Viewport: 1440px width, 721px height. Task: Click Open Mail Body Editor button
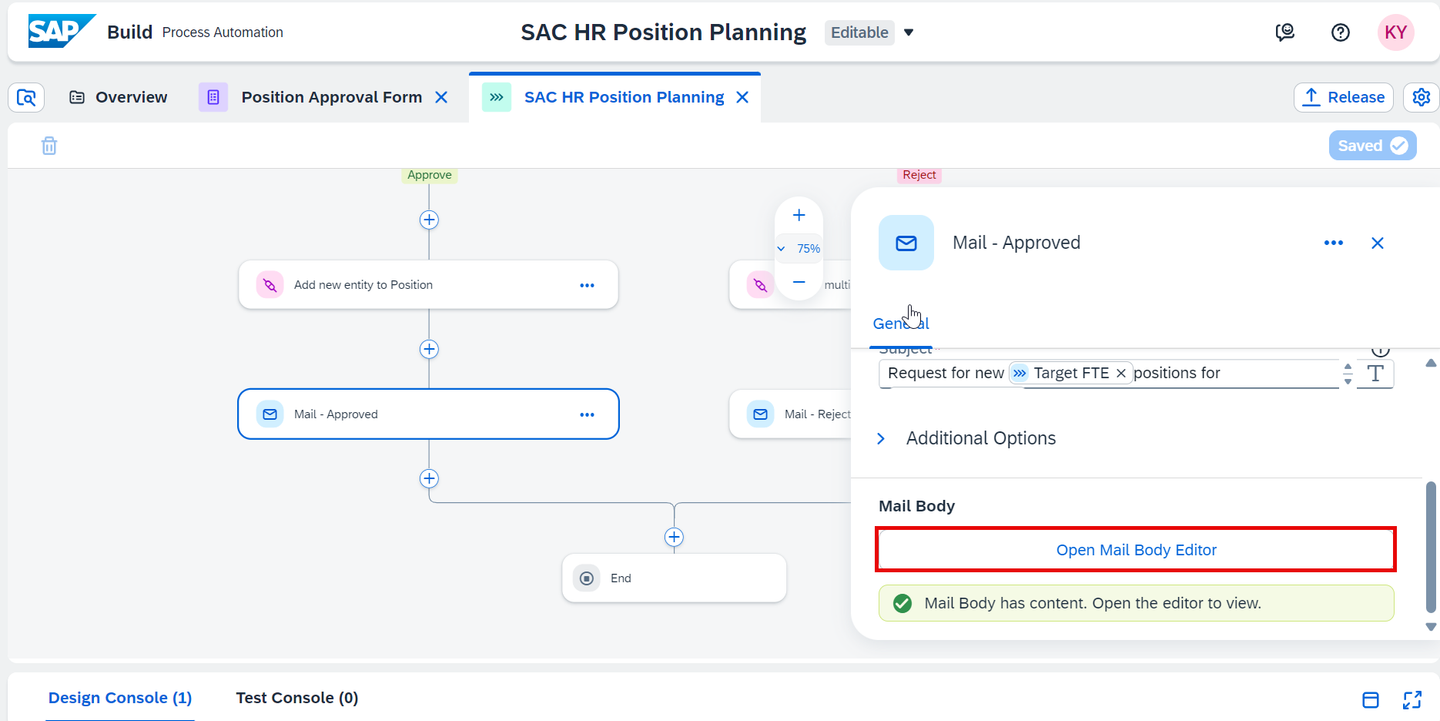[x=1136, y=550]
